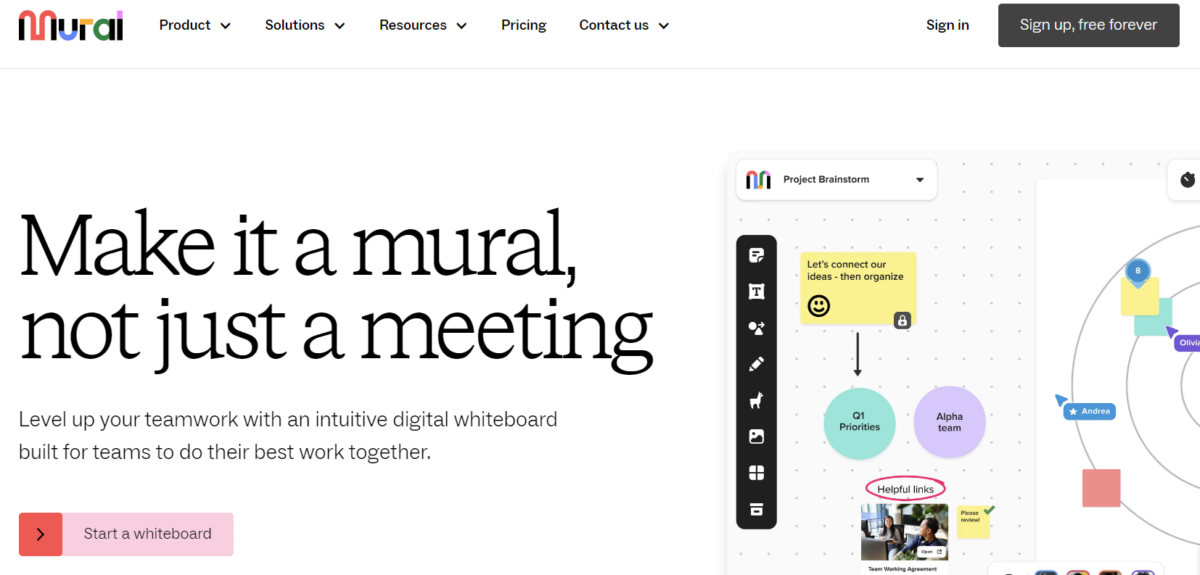
Task: Click the Please review sticky note
Action: (x=973, y=522)
